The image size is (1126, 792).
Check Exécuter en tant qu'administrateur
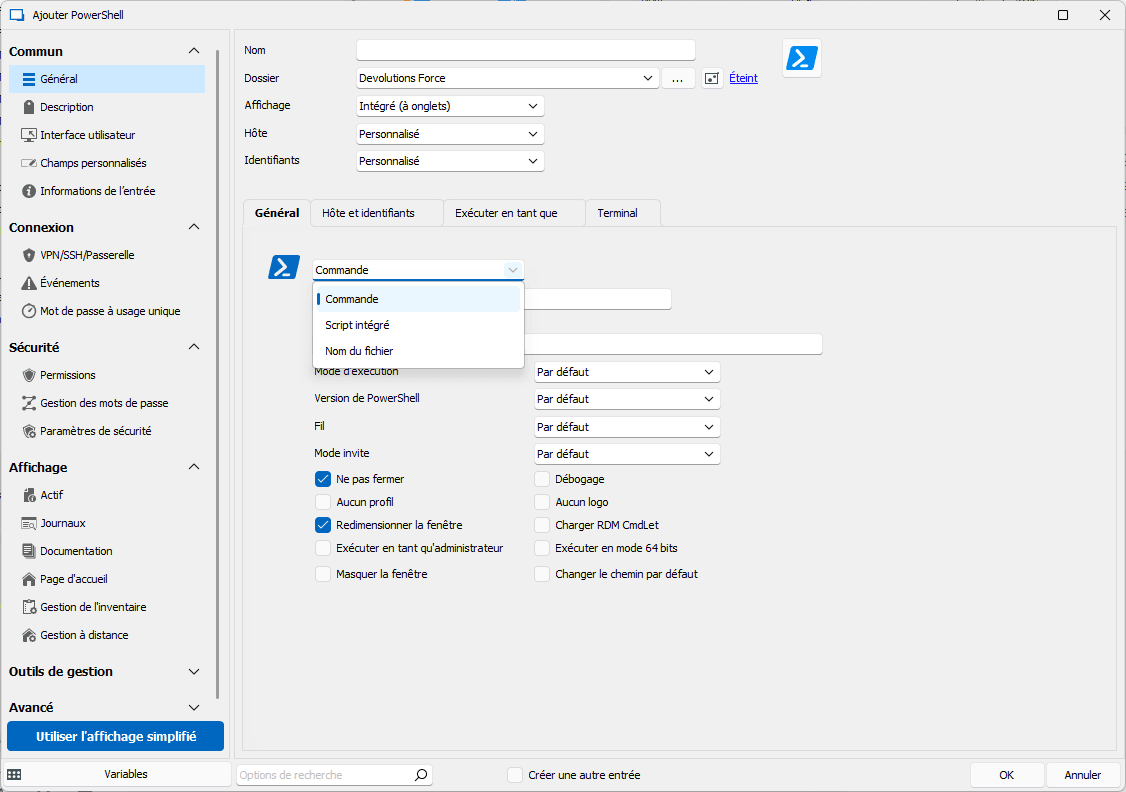pyautogui.click(x=323, y=548)
